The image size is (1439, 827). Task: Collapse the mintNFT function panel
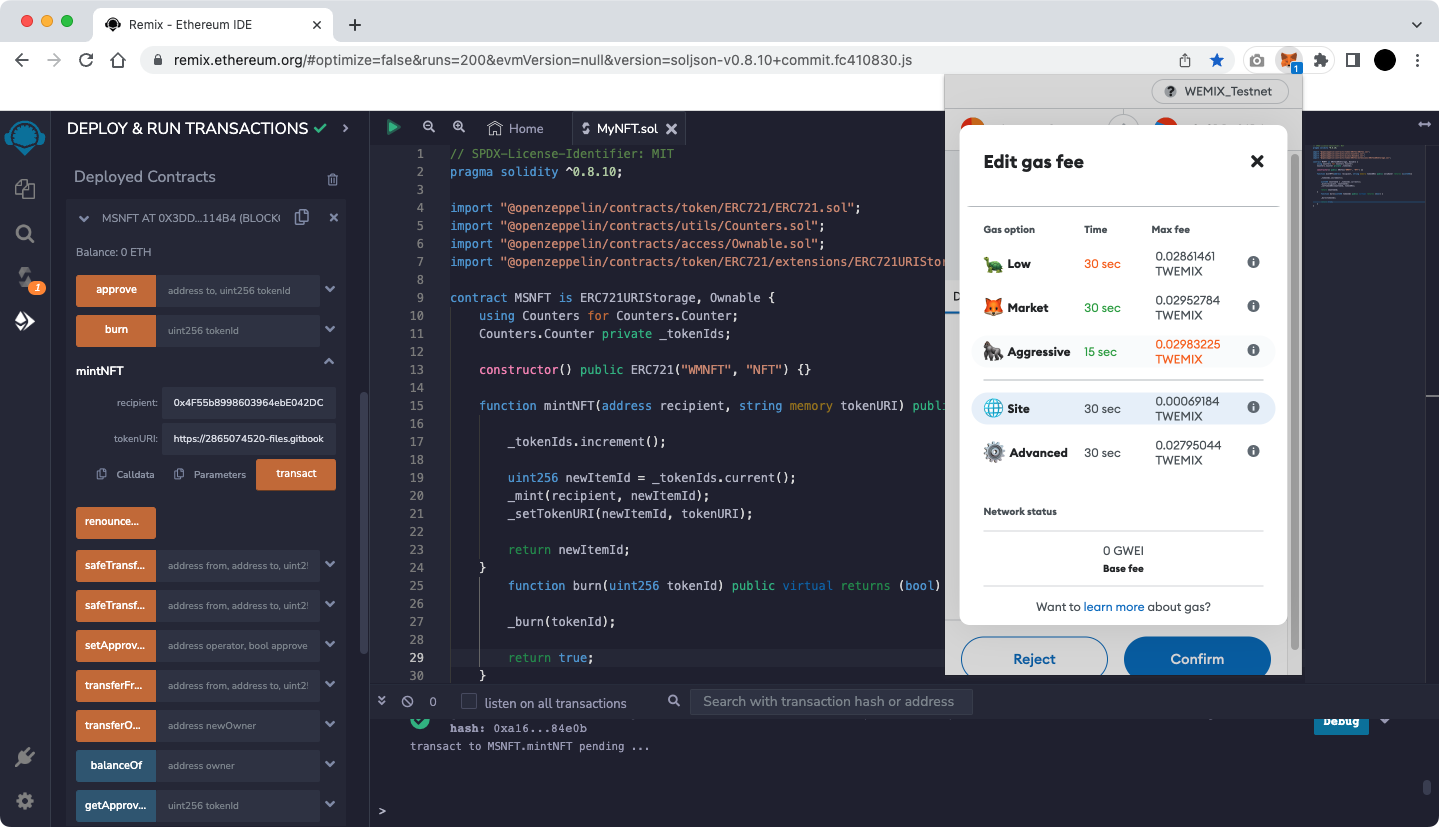click(x=329, y=361)
